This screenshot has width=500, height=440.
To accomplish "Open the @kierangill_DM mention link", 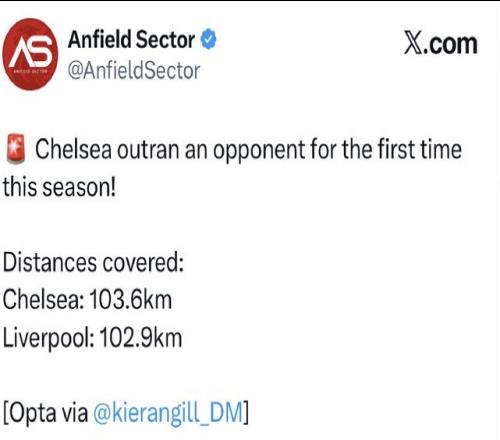I will [x=168, y=413].
